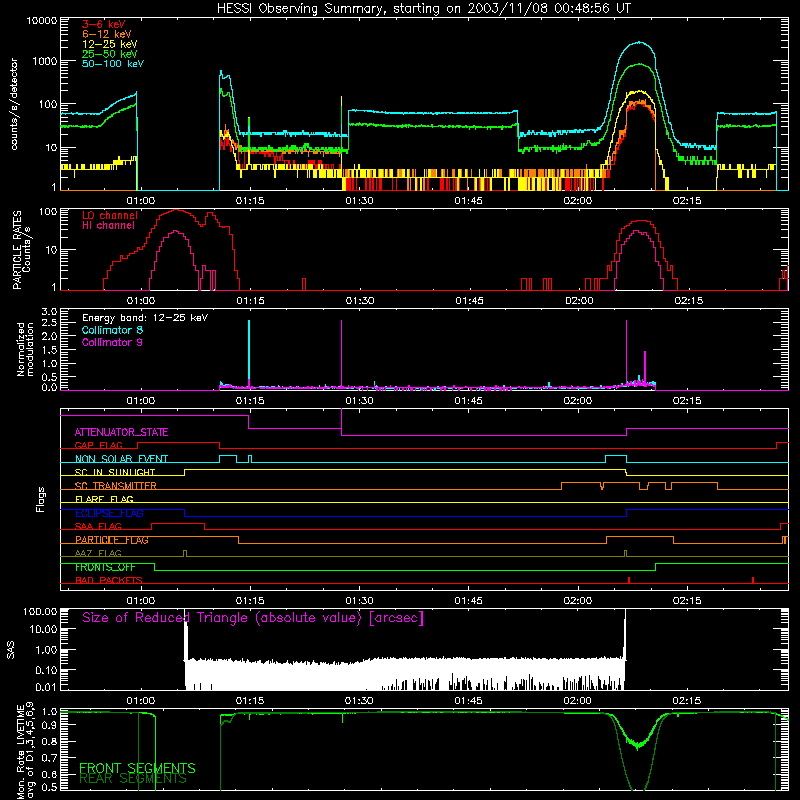Click the Energy band: 12-25 keV label
The height and width of the screenshot is (800, 800).
pyautogui.click(x=145, y=318)
